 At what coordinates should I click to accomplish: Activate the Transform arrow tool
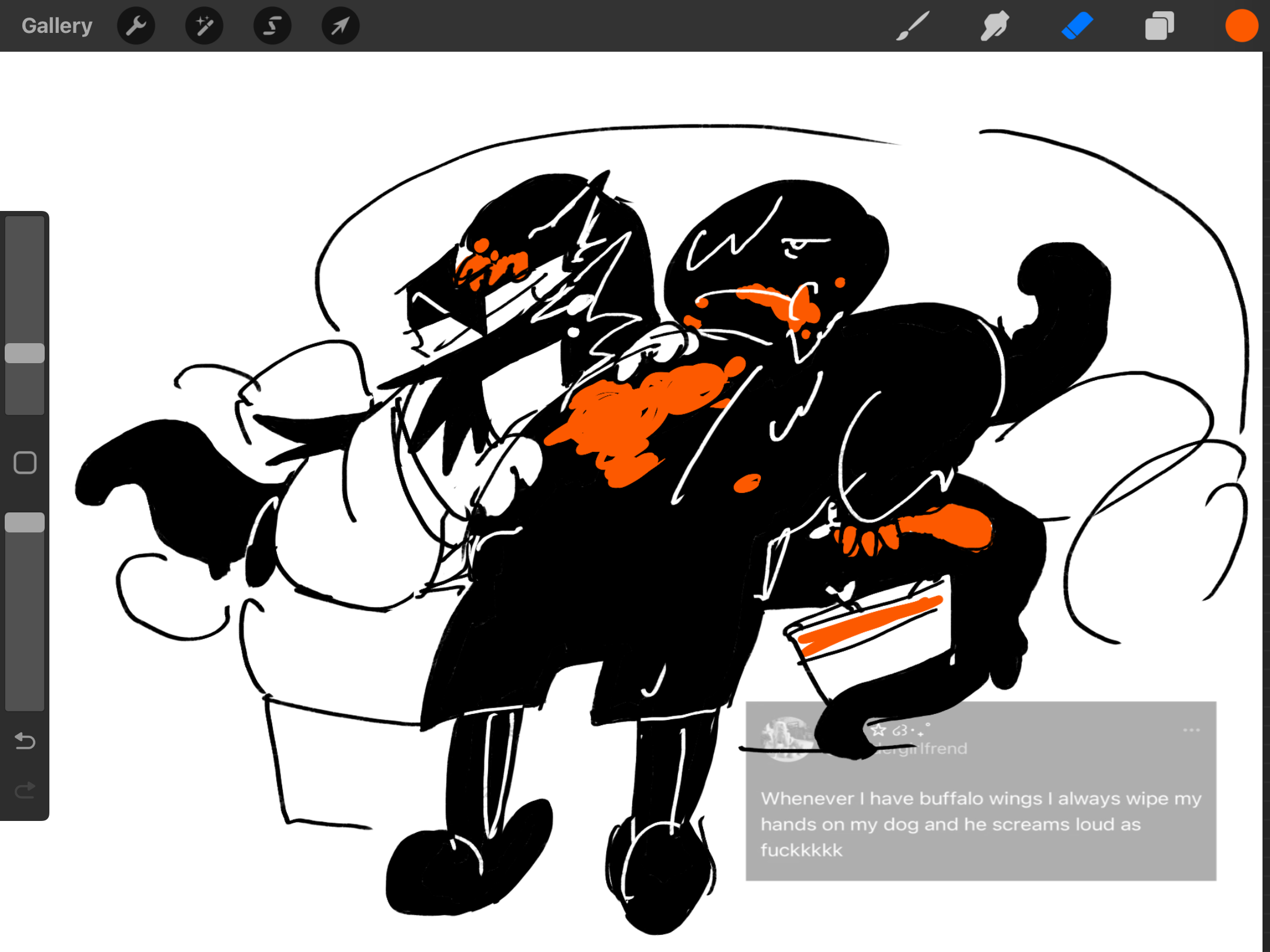pos(340,26)
